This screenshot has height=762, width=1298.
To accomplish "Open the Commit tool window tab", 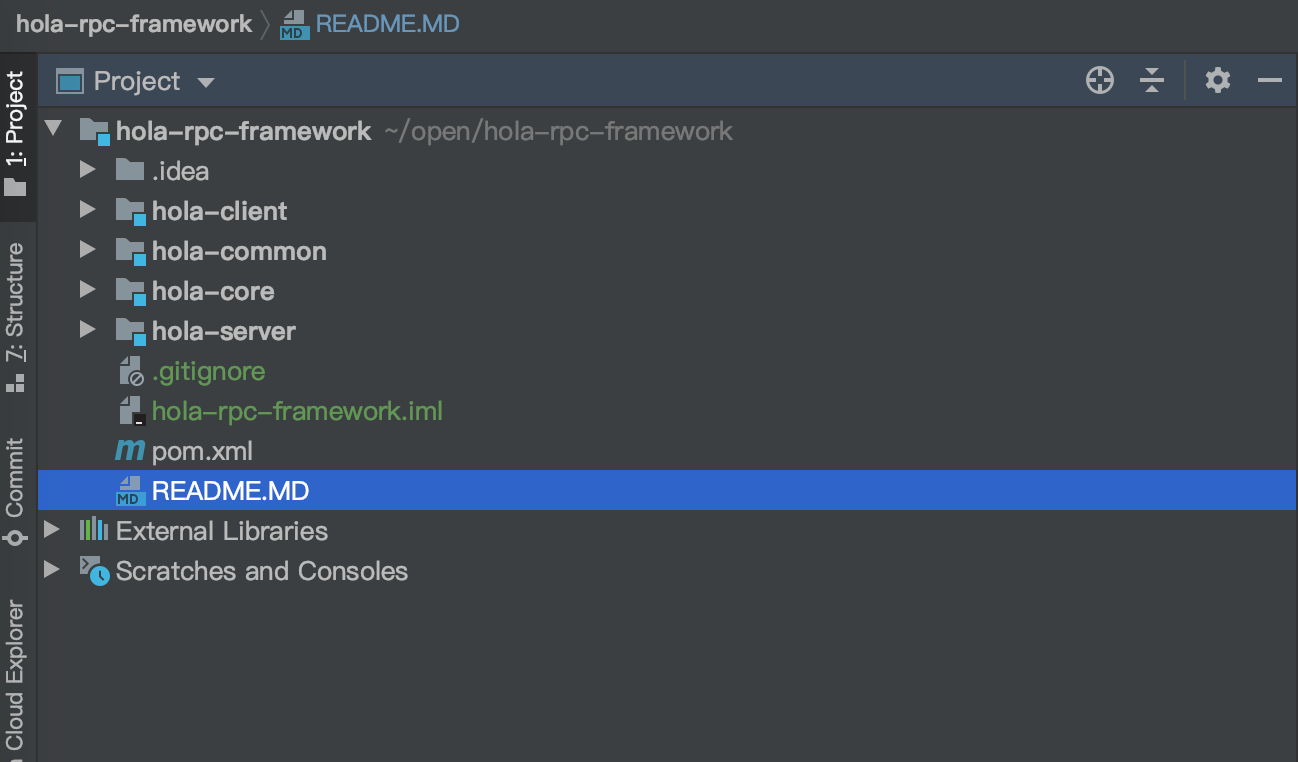I will [x=15, y=492].
